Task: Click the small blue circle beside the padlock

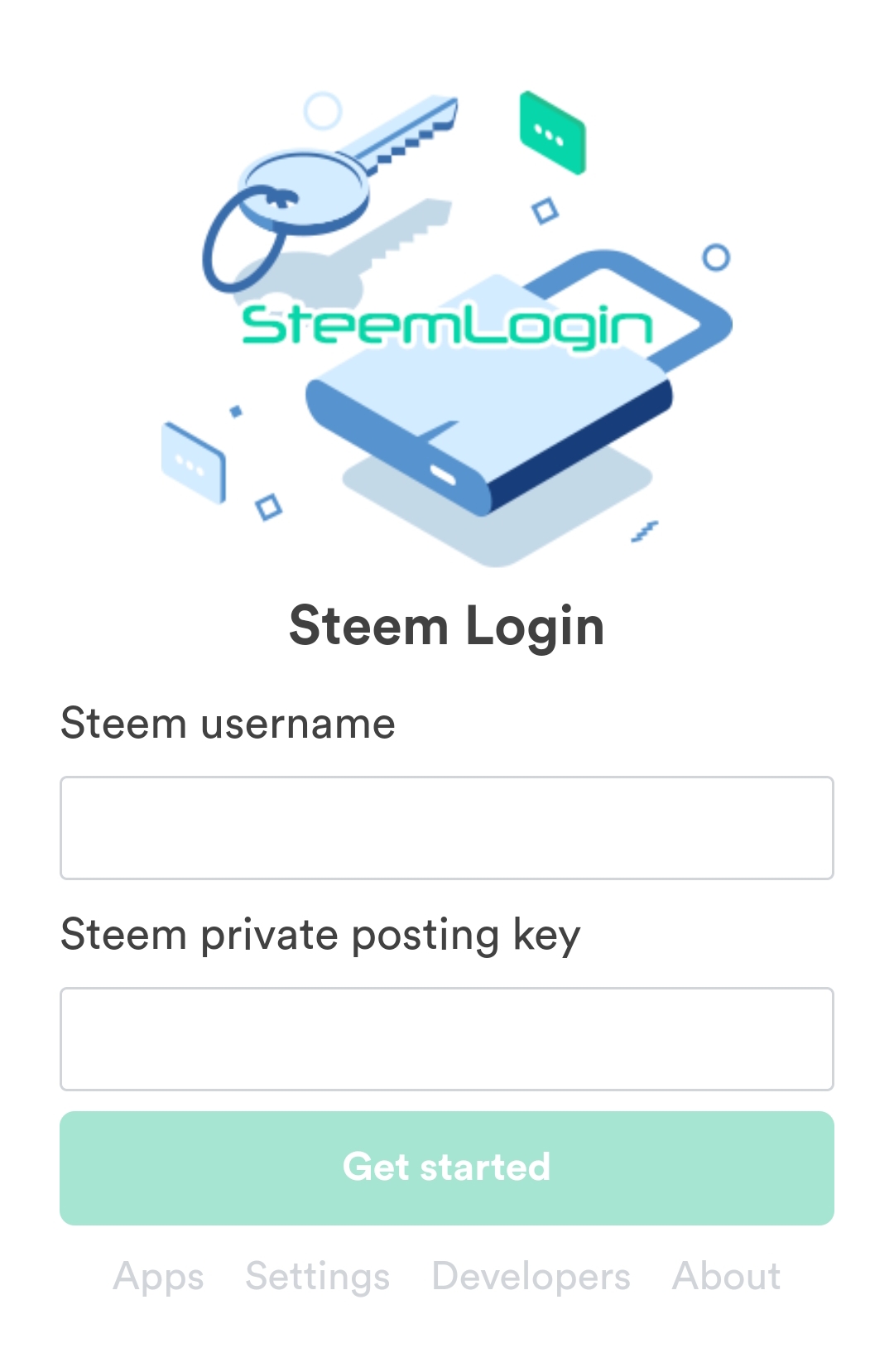Action: click(x=716, y=258)
